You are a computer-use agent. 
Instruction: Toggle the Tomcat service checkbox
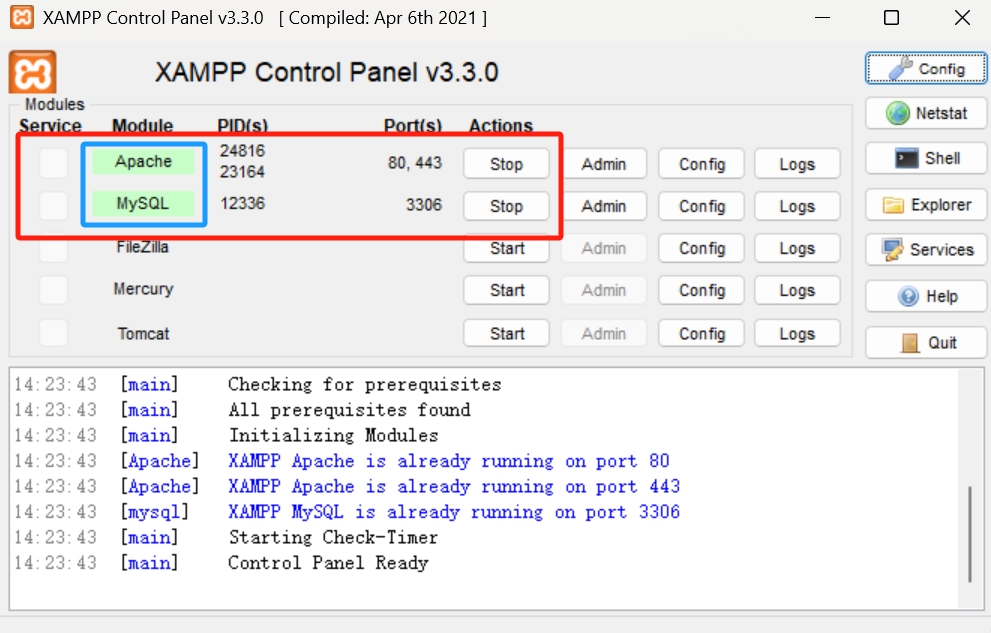53,333
